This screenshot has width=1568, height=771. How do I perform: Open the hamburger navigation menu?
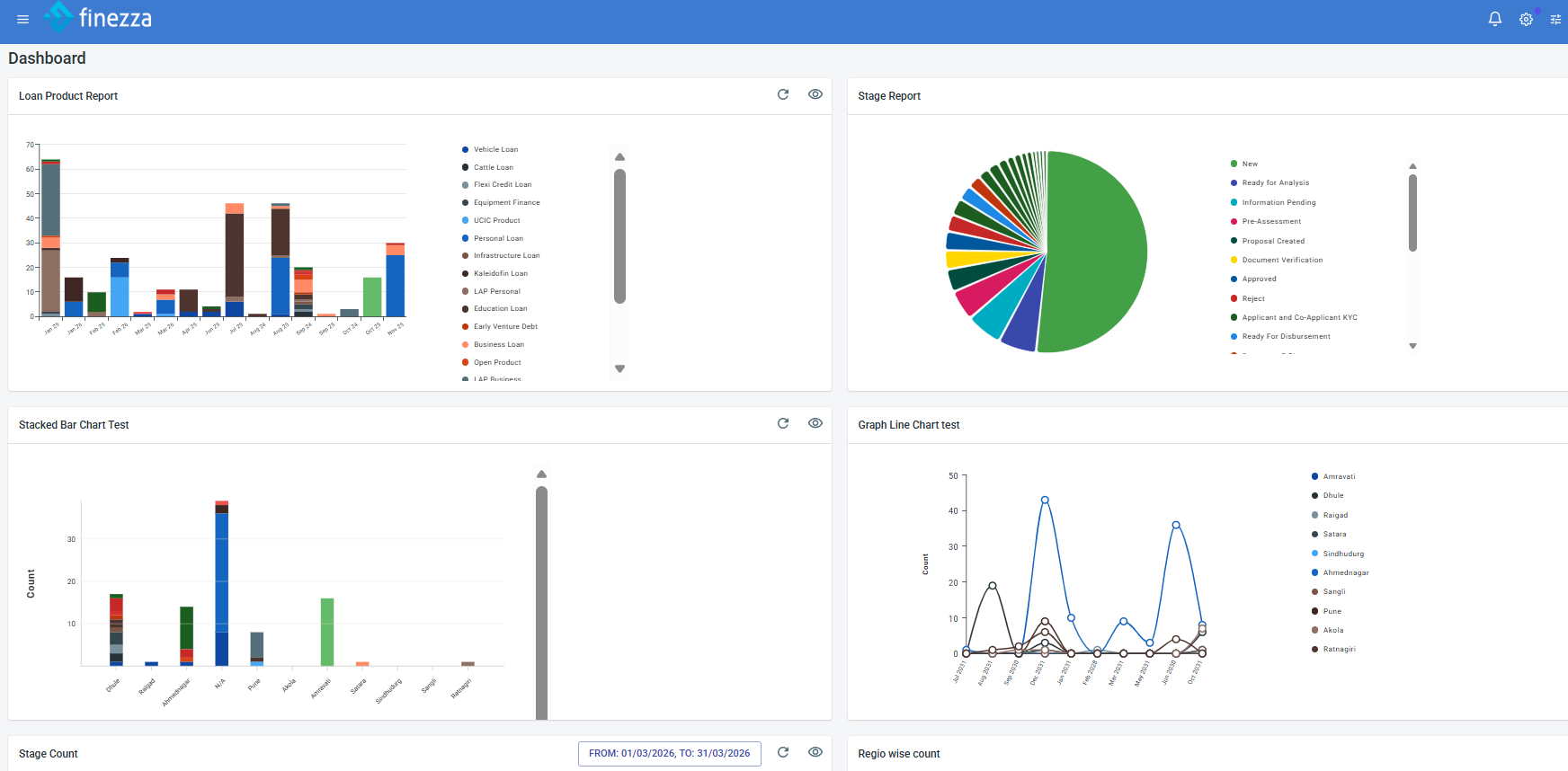[x=22, y=19]
